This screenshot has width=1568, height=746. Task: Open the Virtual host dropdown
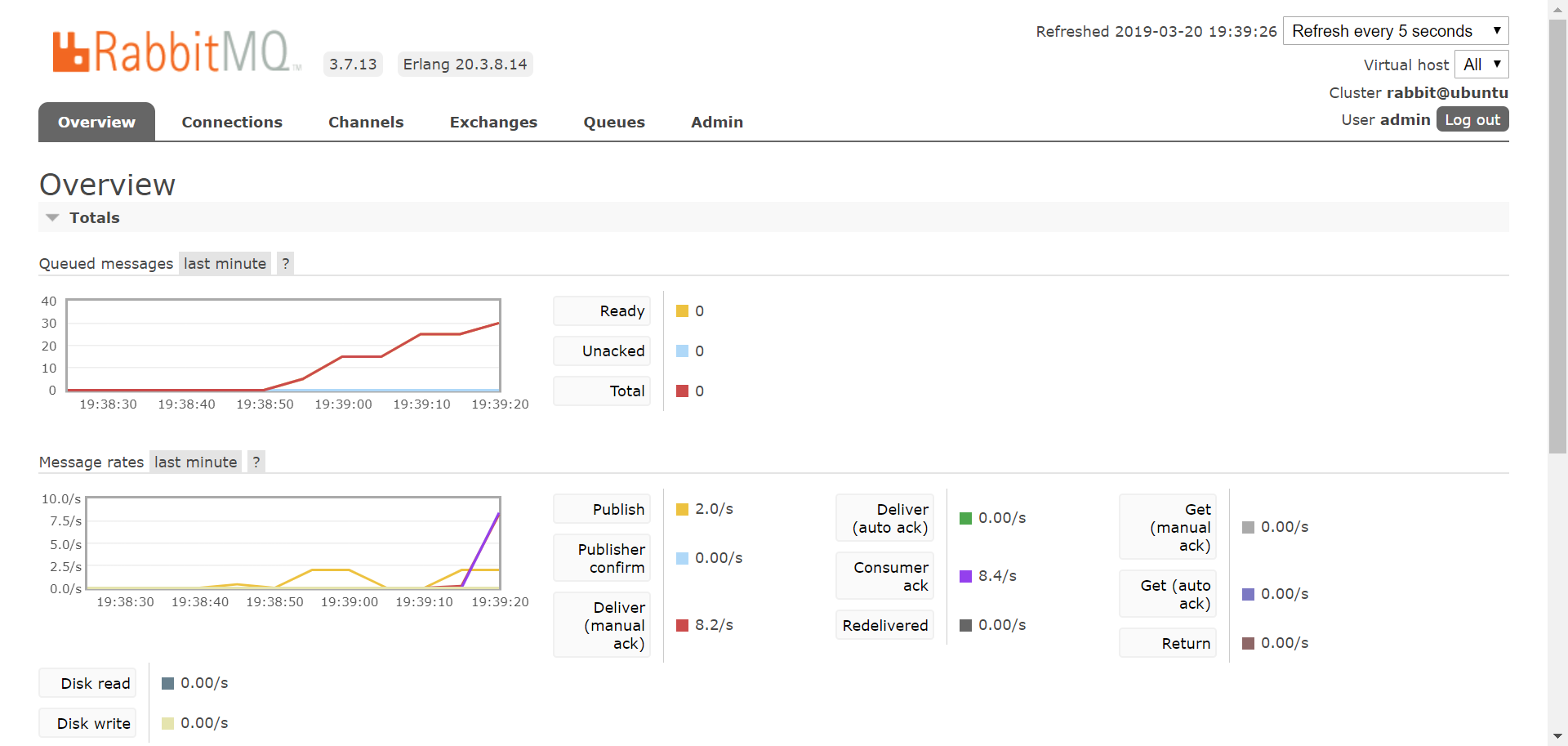tap(1481, 65)
